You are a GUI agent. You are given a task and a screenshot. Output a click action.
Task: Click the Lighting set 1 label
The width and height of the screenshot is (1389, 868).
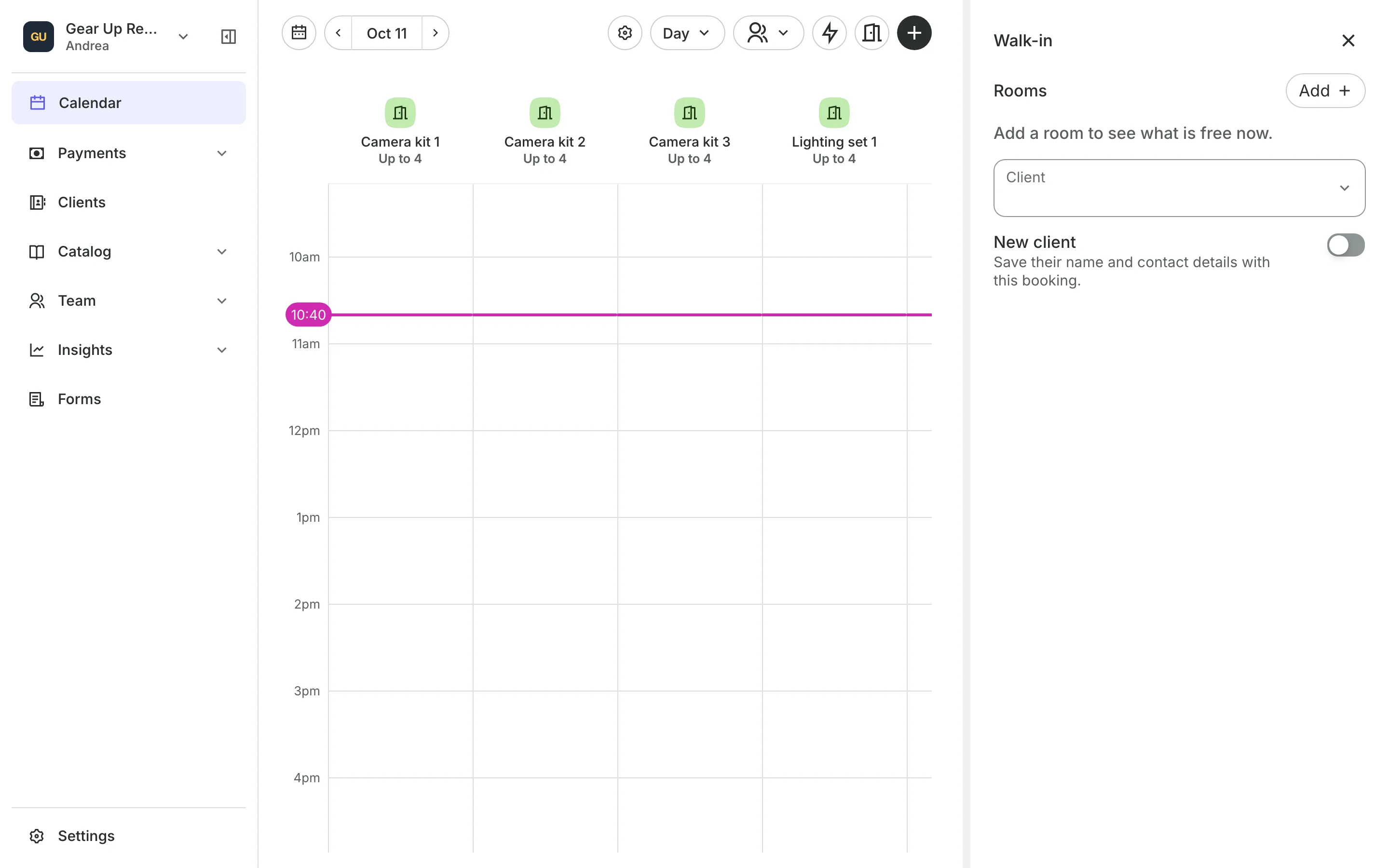834,142
